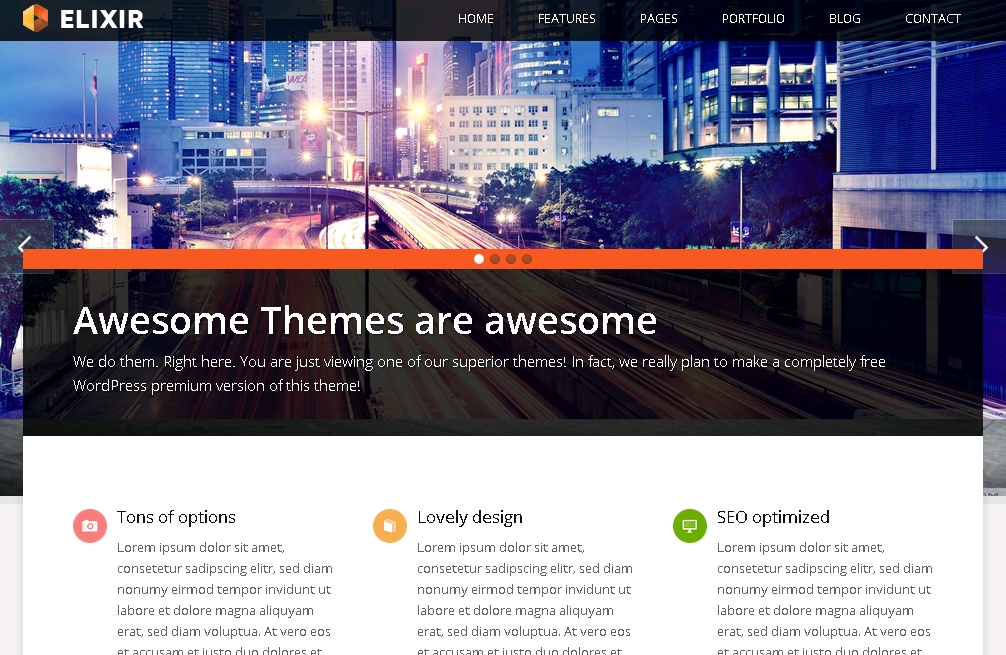The height and width of the screenshot is (655, 1006).
Task: Click the green monitor icon
Action: tap(690, 526)
